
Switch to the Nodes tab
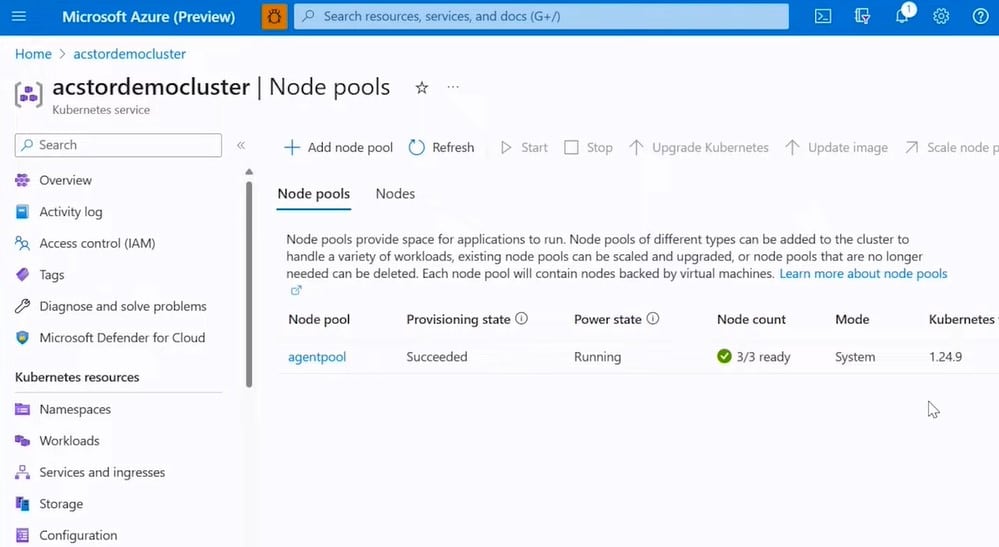pyautogui.click(x=395, y=194)
